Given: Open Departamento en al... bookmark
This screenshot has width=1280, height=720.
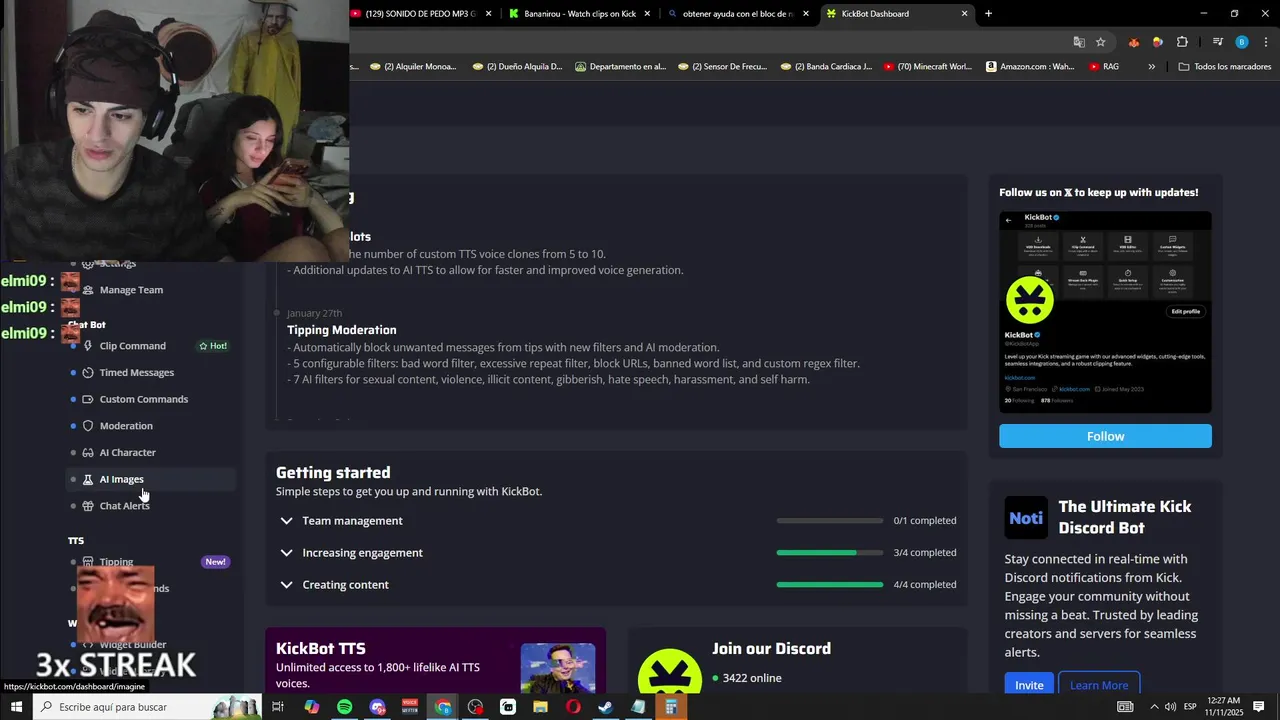Looking at the screenshot, I should pos(620,67).
